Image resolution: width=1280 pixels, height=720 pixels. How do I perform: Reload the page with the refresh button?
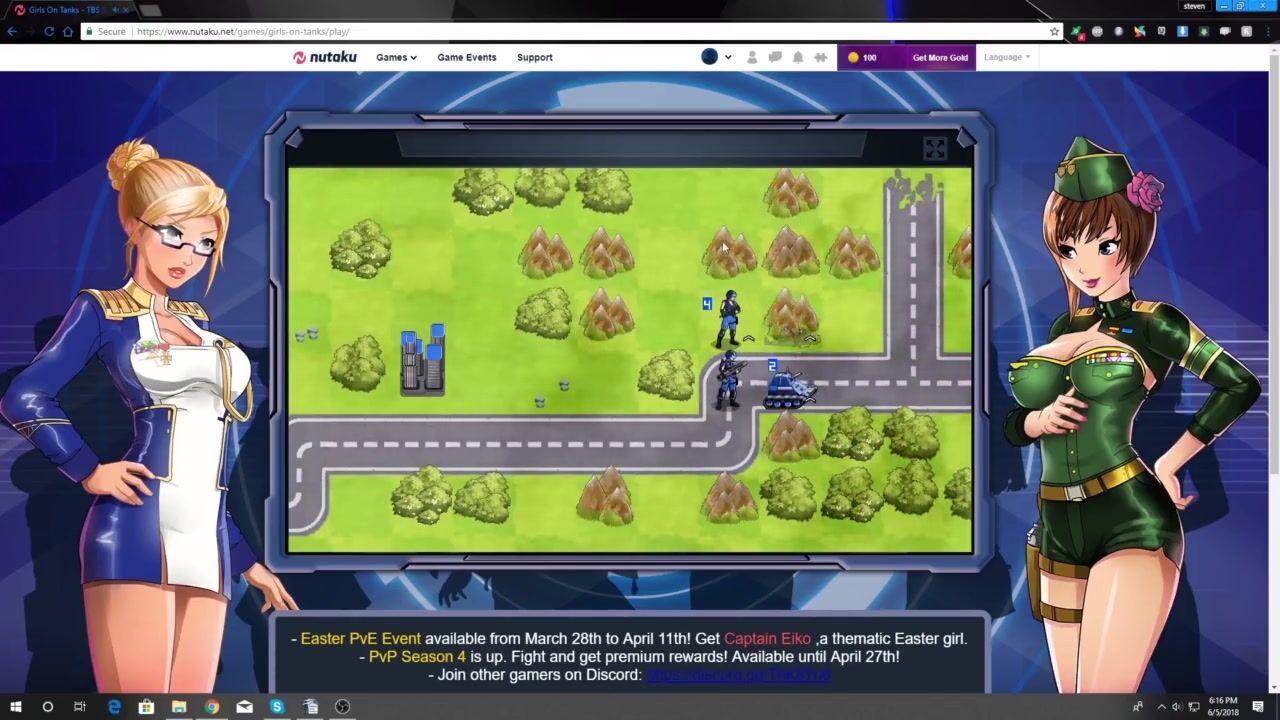(x=49, y=32)
